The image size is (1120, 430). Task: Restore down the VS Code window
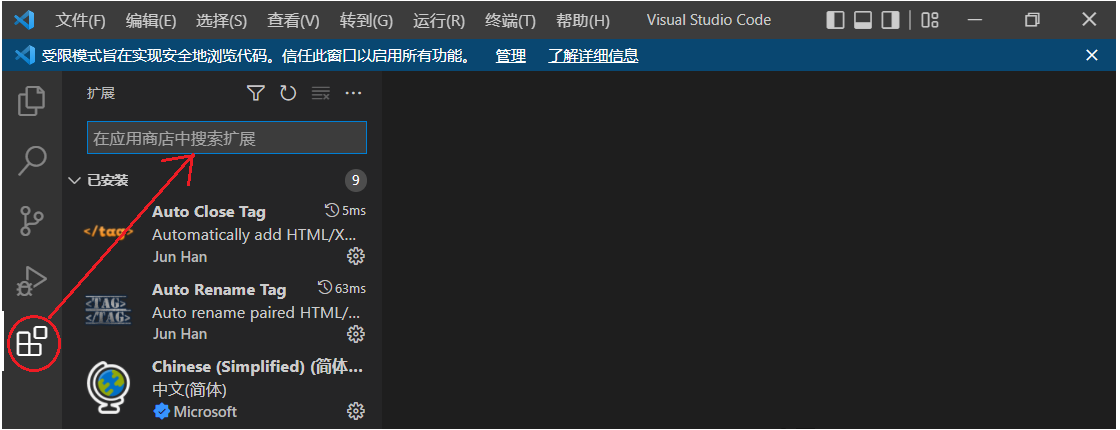[x=1032, y=20]
